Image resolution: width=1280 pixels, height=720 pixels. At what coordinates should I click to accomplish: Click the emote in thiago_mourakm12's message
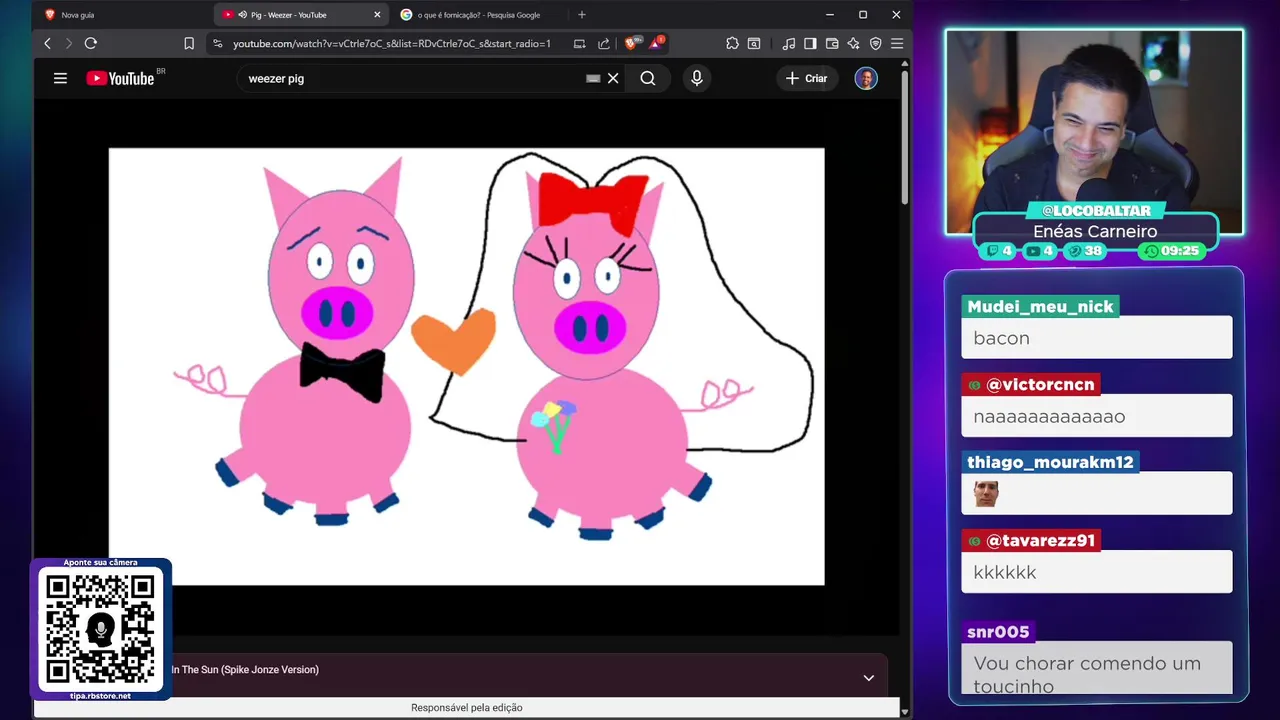point(986,494)
